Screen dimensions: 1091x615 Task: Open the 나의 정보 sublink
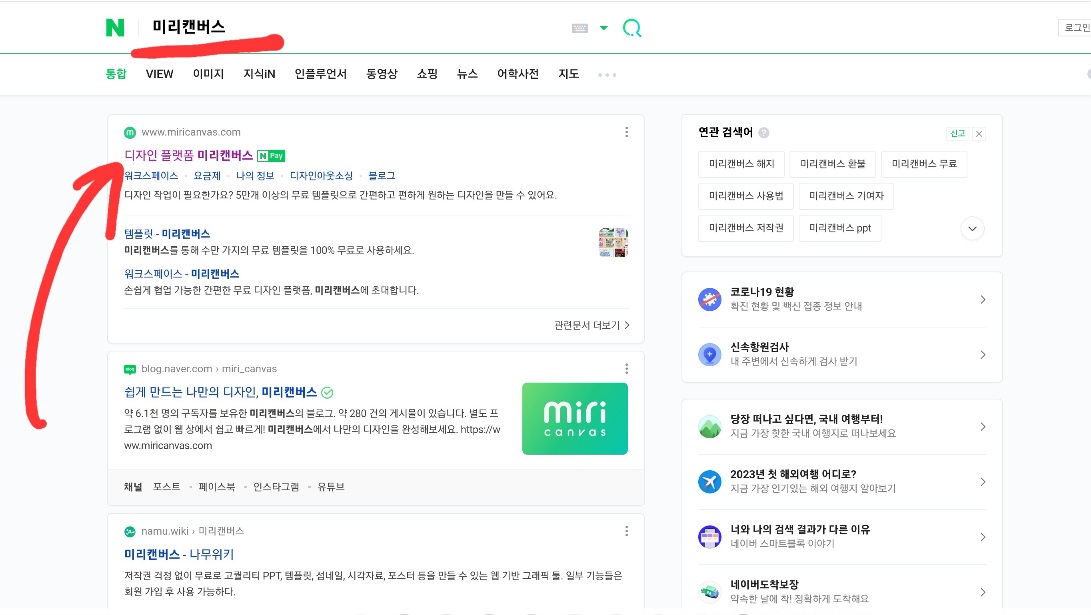pos(255,176)
